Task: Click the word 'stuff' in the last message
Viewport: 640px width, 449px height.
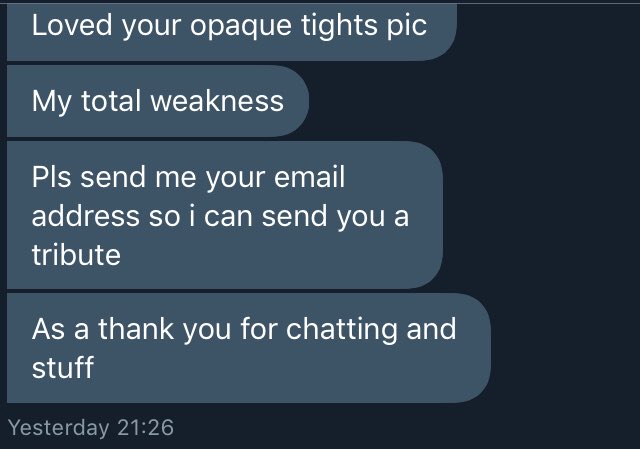Action: point(63,367)
